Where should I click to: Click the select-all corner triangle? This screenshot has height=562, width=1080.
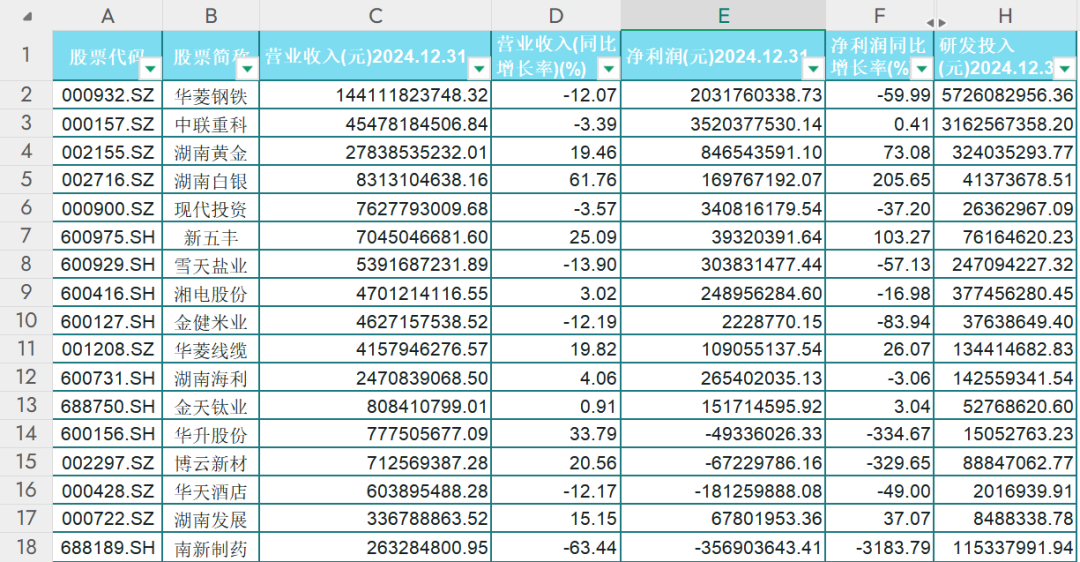tap(28, 16)
